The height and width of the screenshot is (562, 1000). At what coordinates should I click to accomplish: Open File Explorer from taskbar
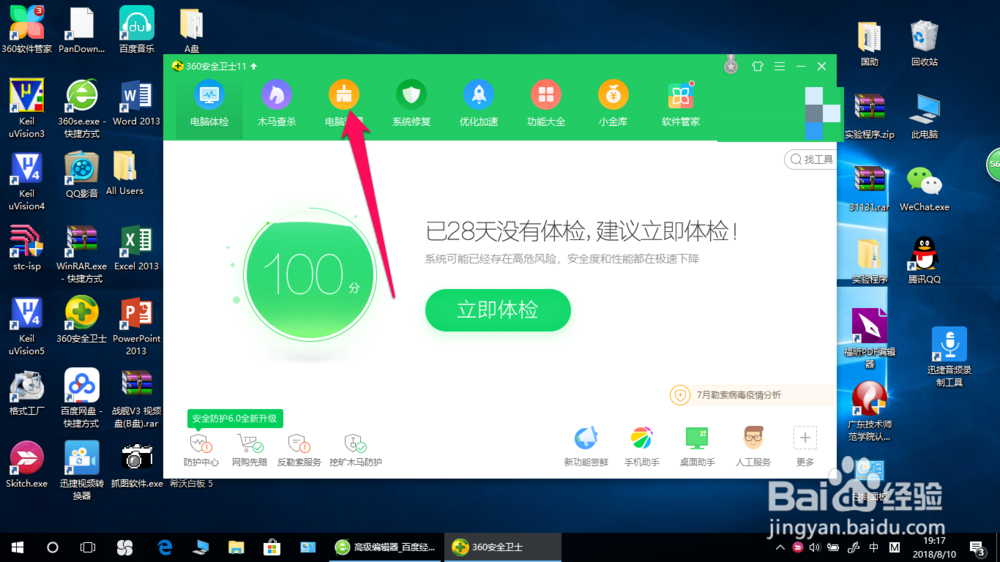(236, 547)
